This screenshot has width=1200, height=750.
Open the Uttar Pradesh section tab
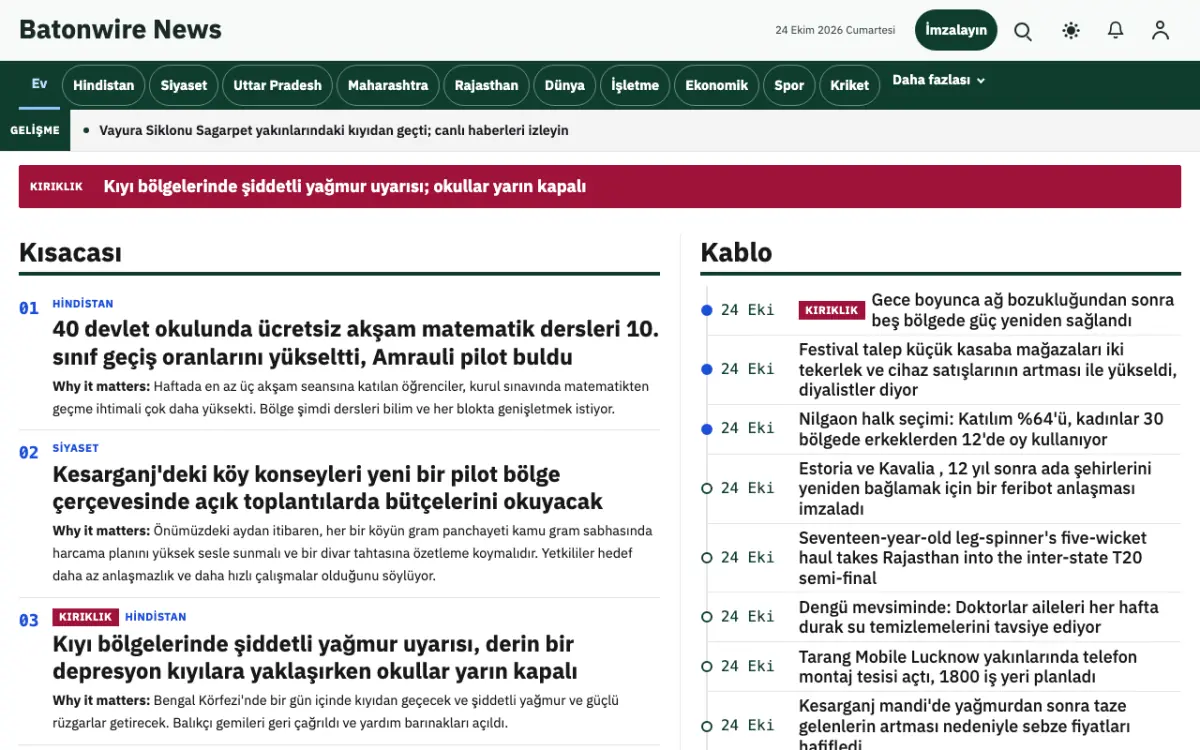[278, 85]
